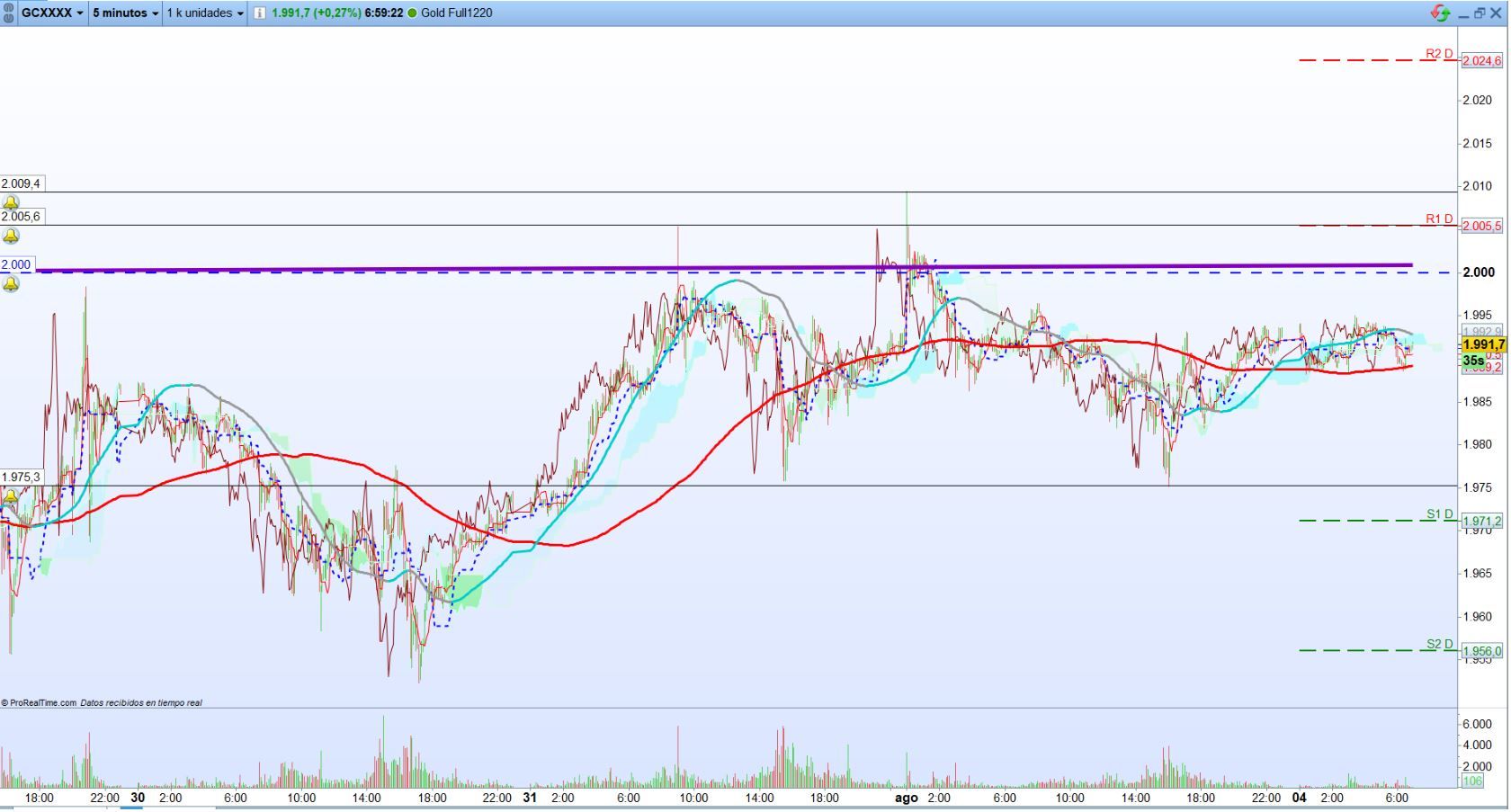Click the alert bell below 2.009,4

(11, 202)
